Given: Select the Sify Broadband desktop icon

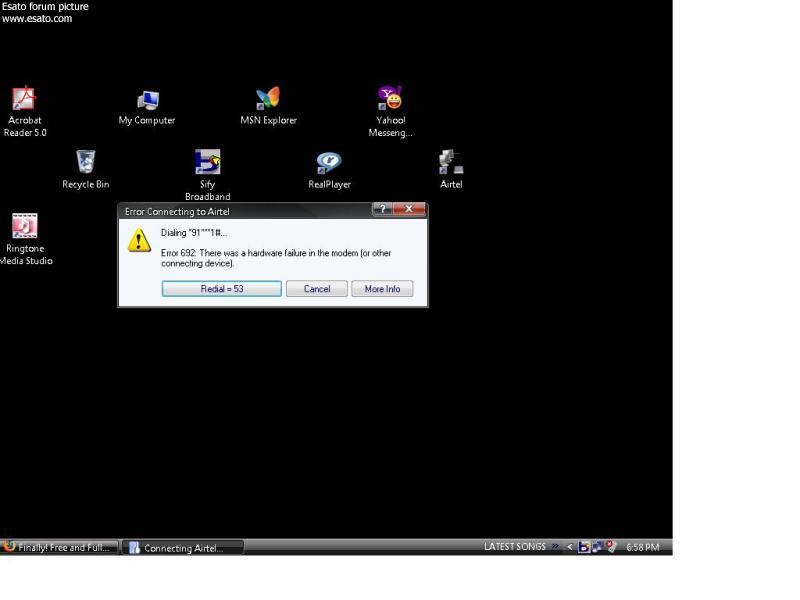Looking at the screenshot, I should [207, 174].
